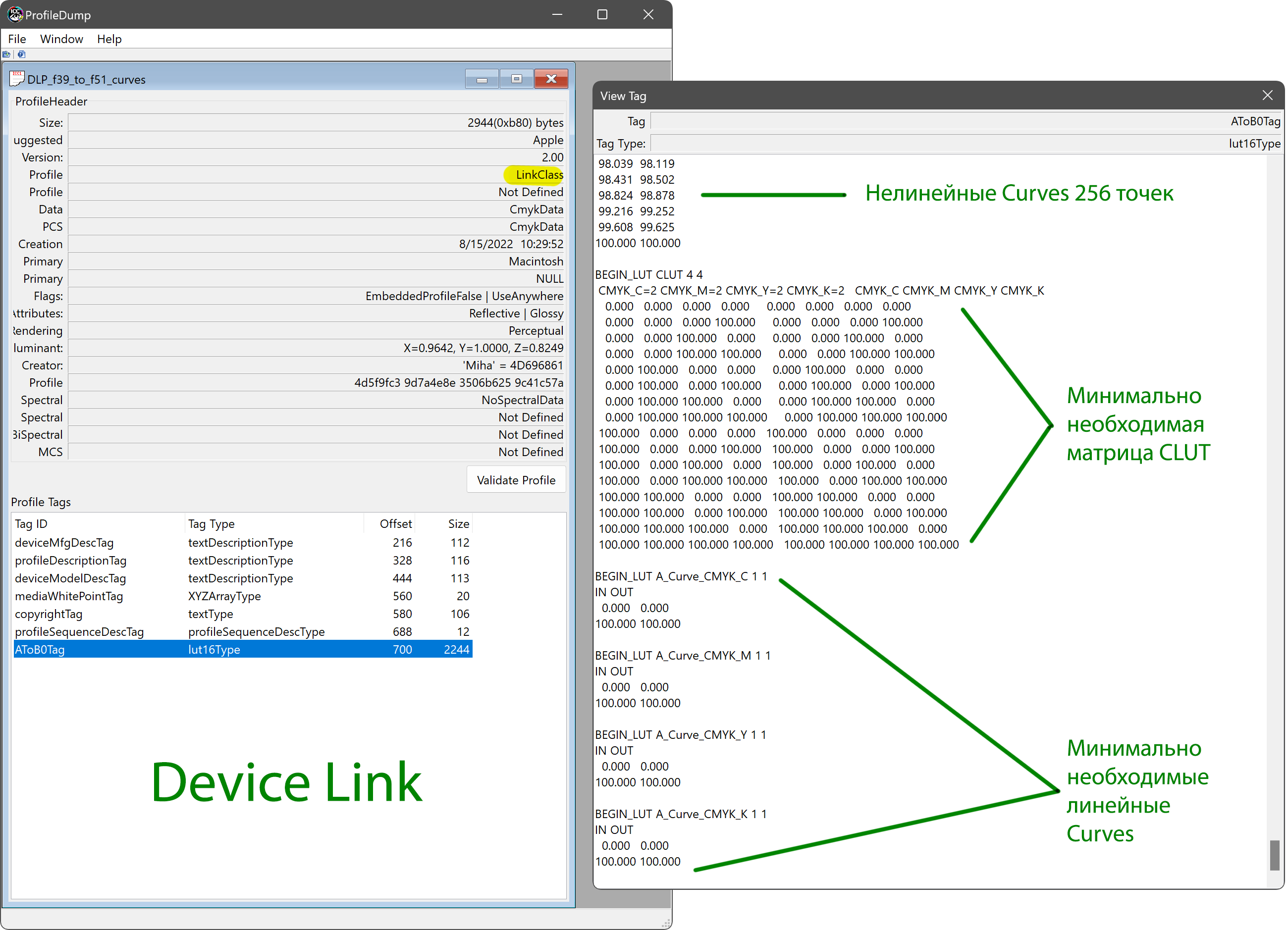Image resolution: width=1288 pixels, height=930 pixels.
Task: Close the DLP_f39_to_f51_curves child window
Action: pos(551,80)
